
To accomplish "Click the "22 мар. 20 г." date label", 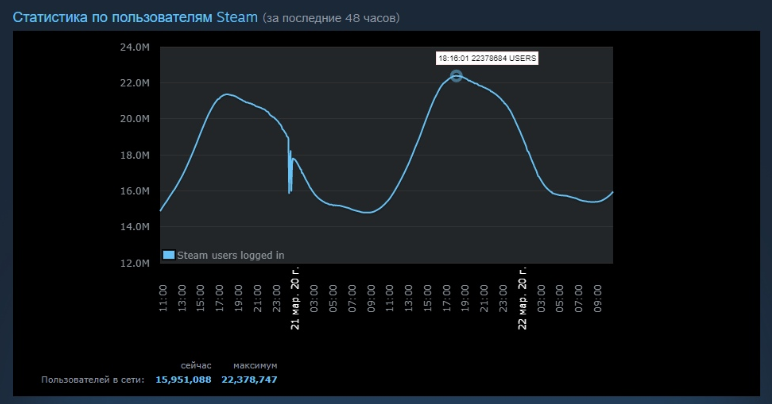I will pos(522,298).
